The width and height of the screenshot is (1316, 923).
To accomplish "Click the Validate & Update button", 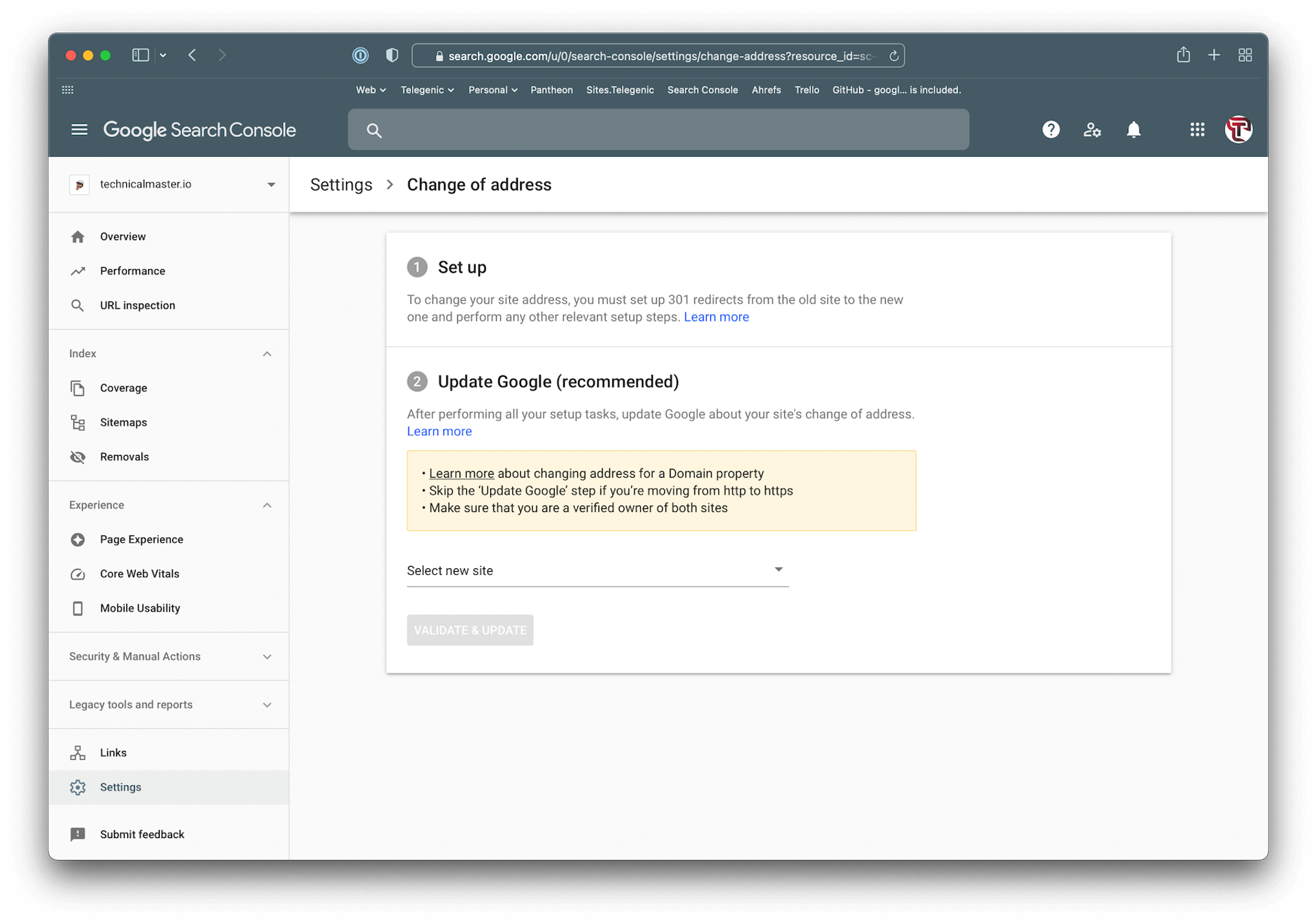I will 470,630.
